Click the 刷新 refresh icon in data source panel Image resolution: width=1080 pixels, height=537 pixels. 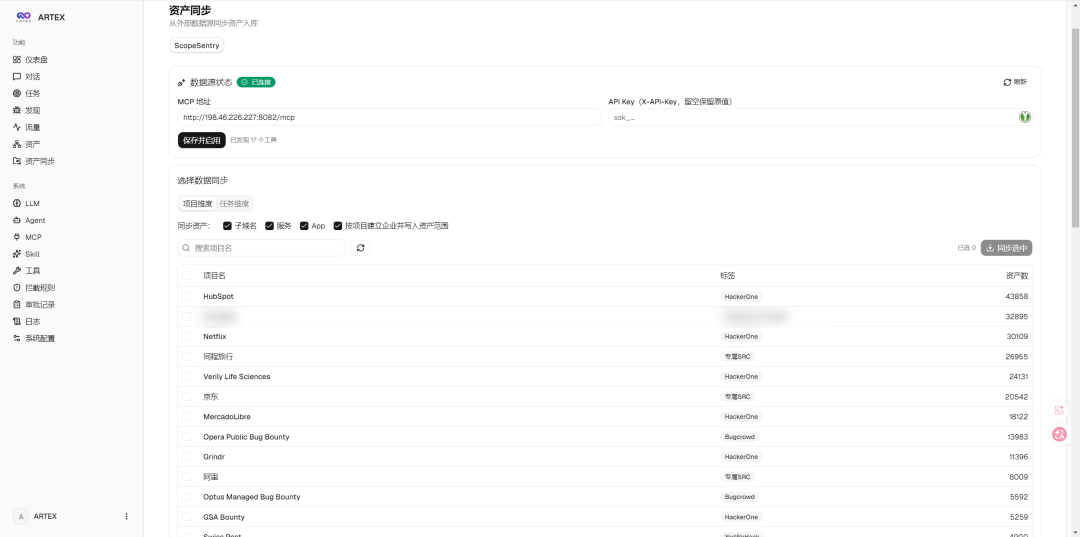(1007, 82)
